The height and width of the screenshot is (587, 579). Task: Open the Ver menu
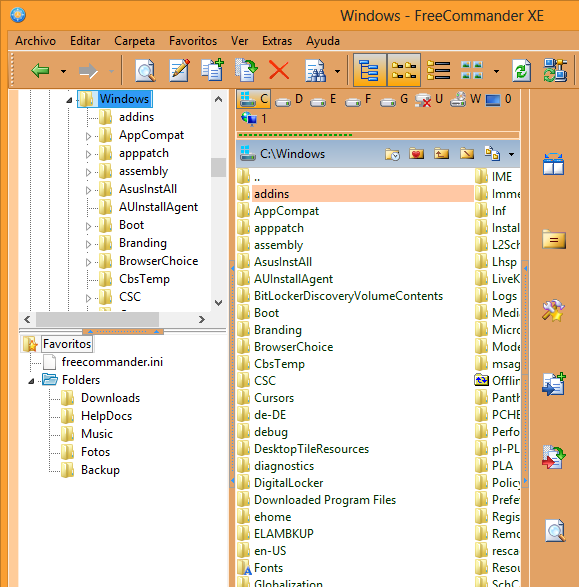pyautogui.click(x=240, y=41)
